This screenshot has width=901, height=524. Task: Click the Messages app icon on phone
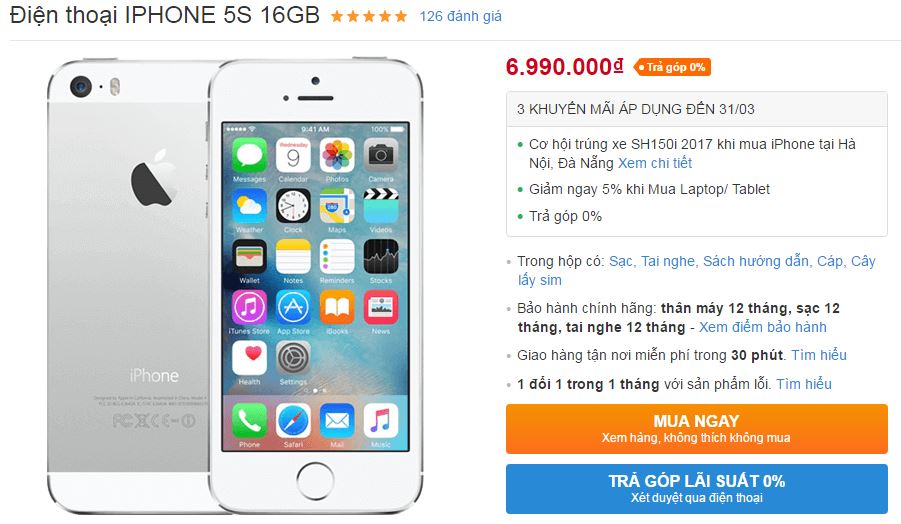click(249, 156)
